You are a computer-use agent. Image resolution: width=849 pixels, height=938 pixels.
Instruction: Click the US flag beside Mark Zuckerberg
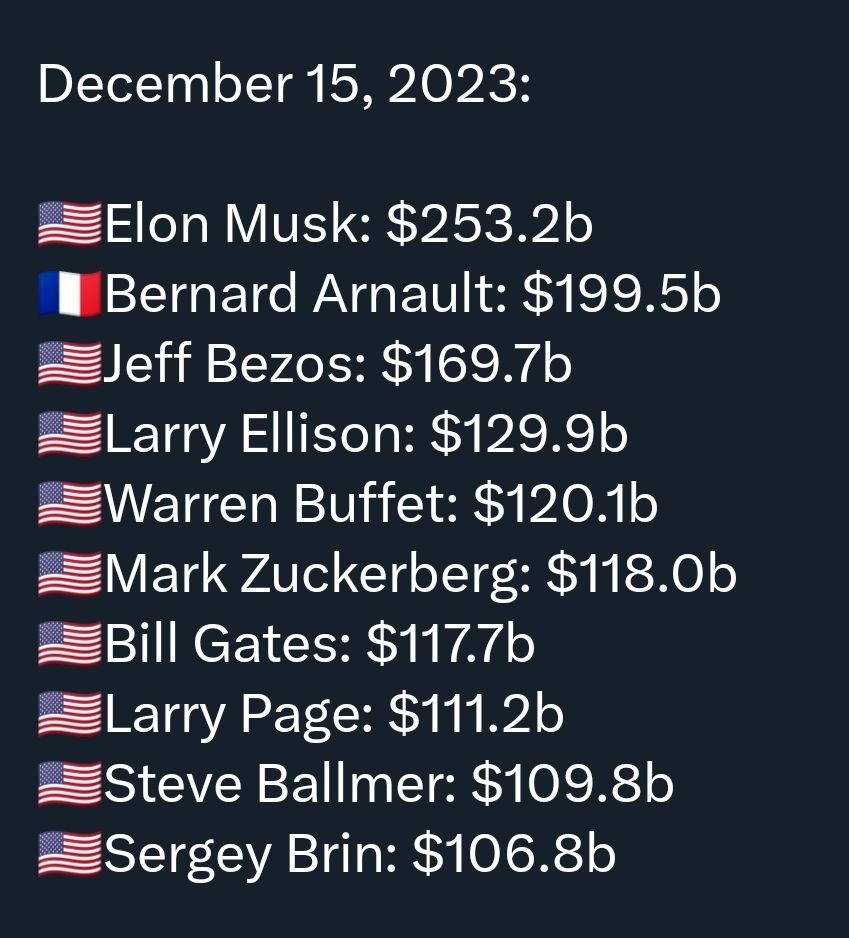(69, 574)
